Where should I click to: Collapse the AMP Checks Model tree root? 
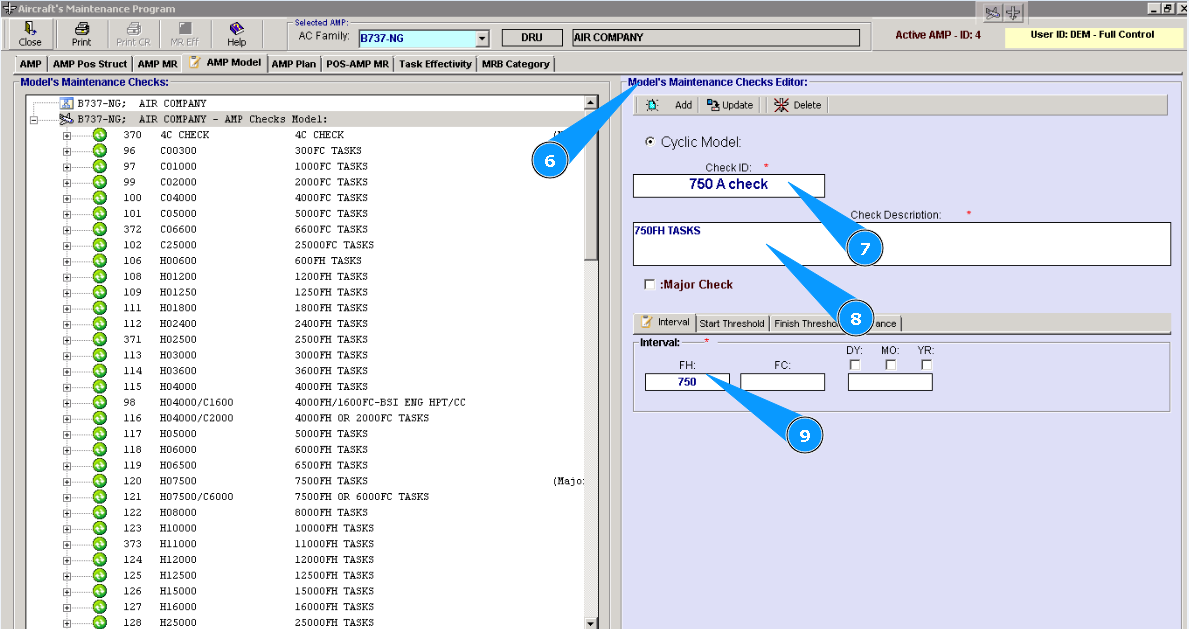(34, 119)
